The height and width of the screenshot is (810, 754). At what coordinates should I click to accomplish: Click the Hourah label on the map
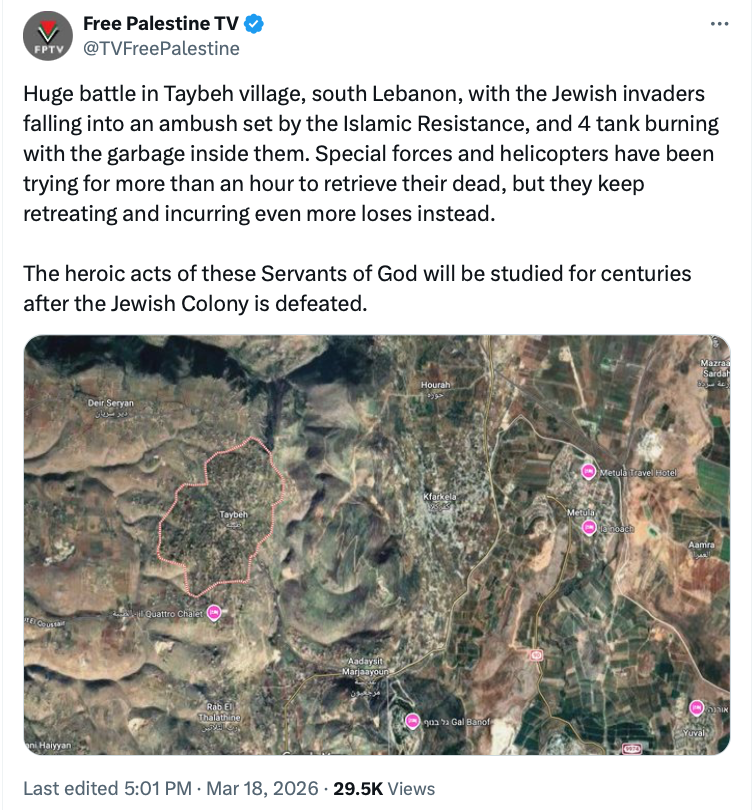click(436, 385)
